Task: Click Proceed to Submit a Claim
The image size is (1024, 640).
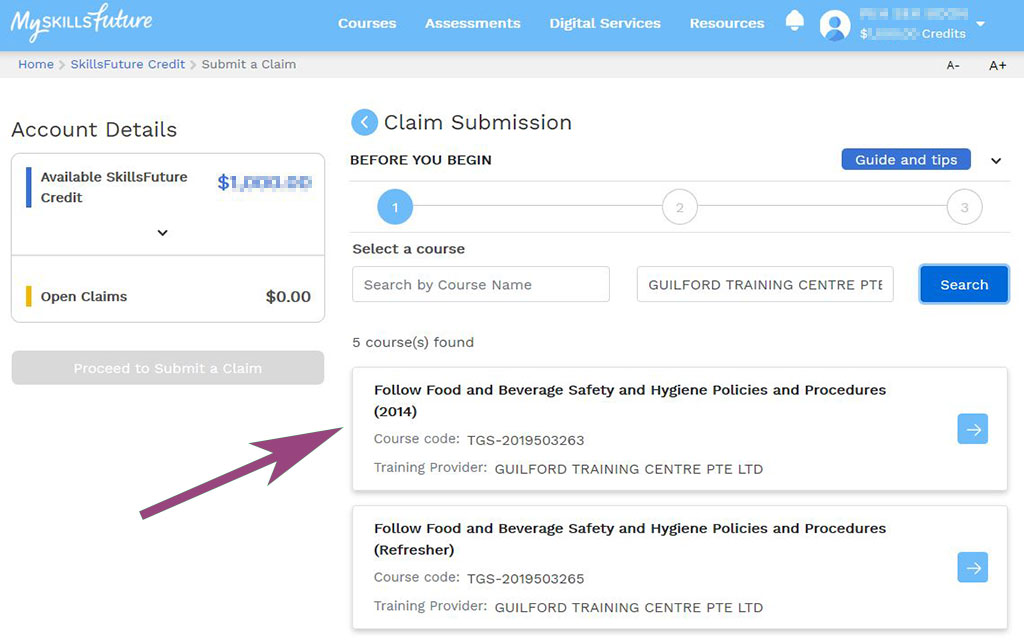Action: (x=168, y=368)
